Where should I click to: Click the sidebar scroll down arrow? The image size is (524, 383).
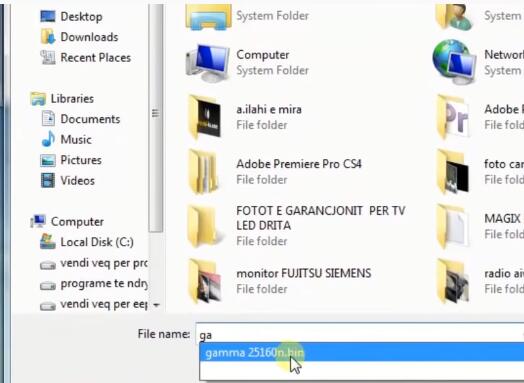click(156, 305)
